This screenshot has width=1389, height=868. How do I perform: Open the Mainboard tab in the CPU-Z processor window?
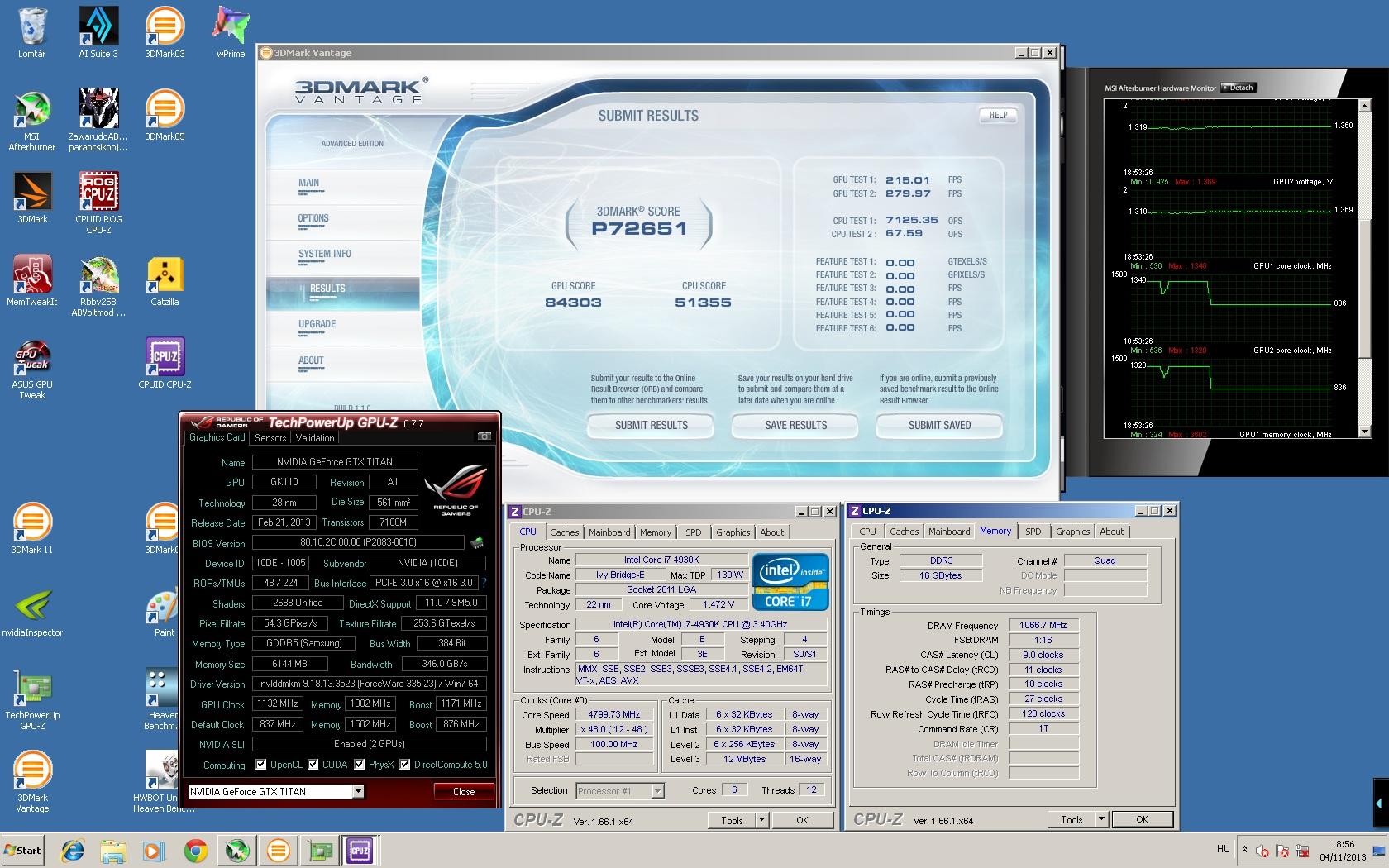(609, 532)
